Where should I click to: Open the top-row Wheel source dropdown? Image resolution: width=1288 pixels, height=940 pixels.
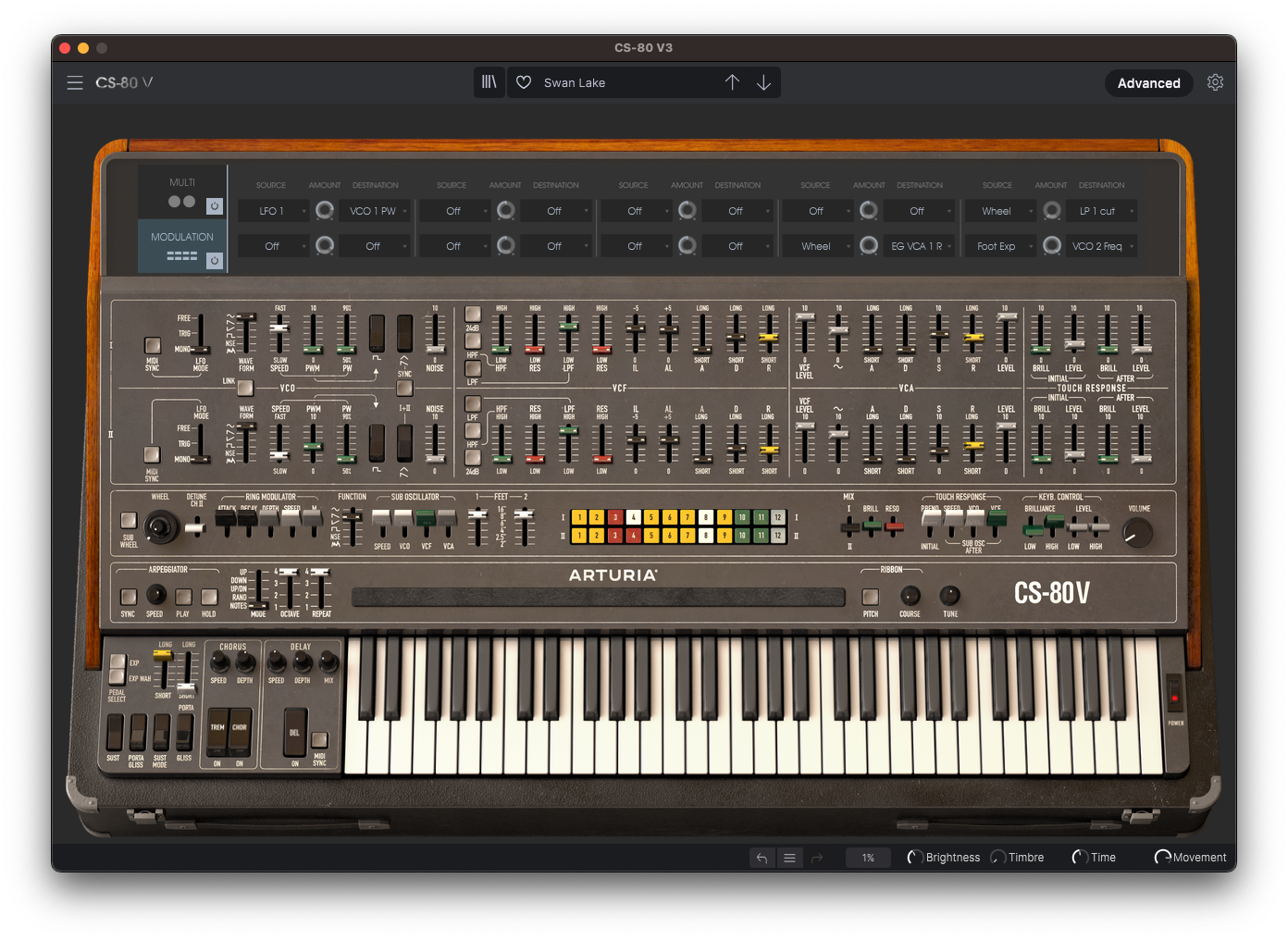1001,211
